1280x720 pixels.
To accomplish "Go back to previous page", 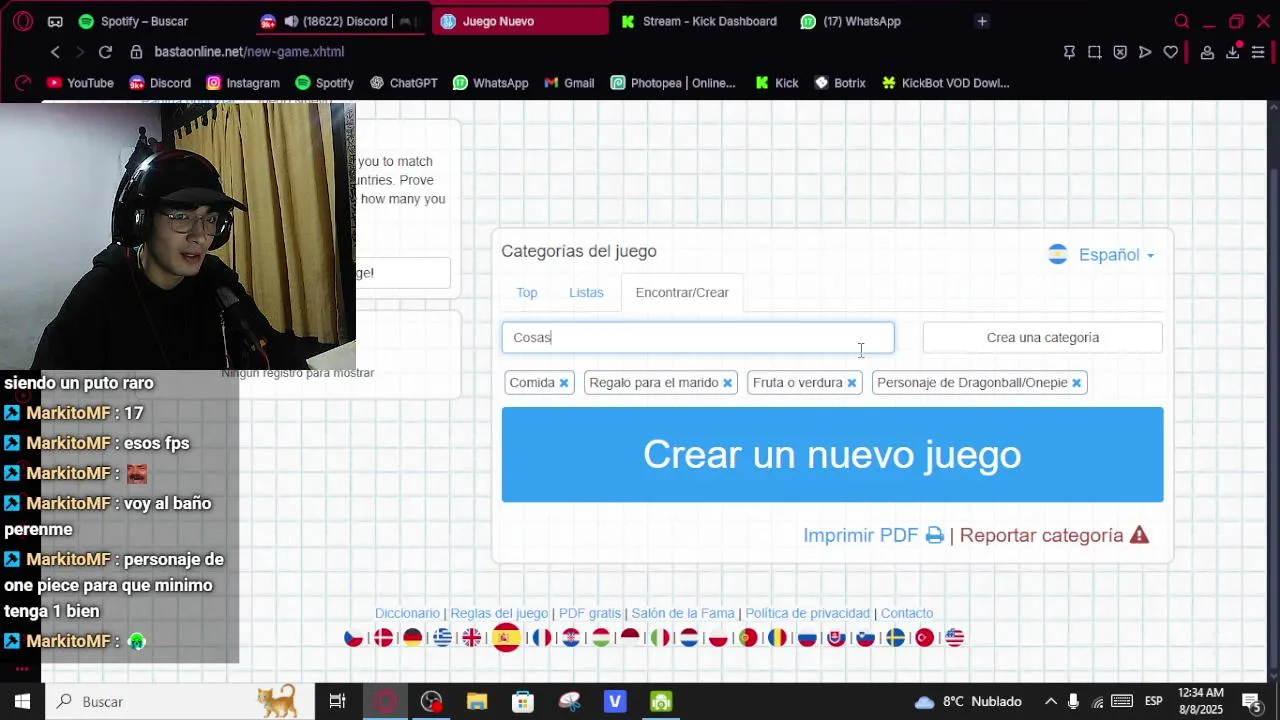I will point(55,52).
